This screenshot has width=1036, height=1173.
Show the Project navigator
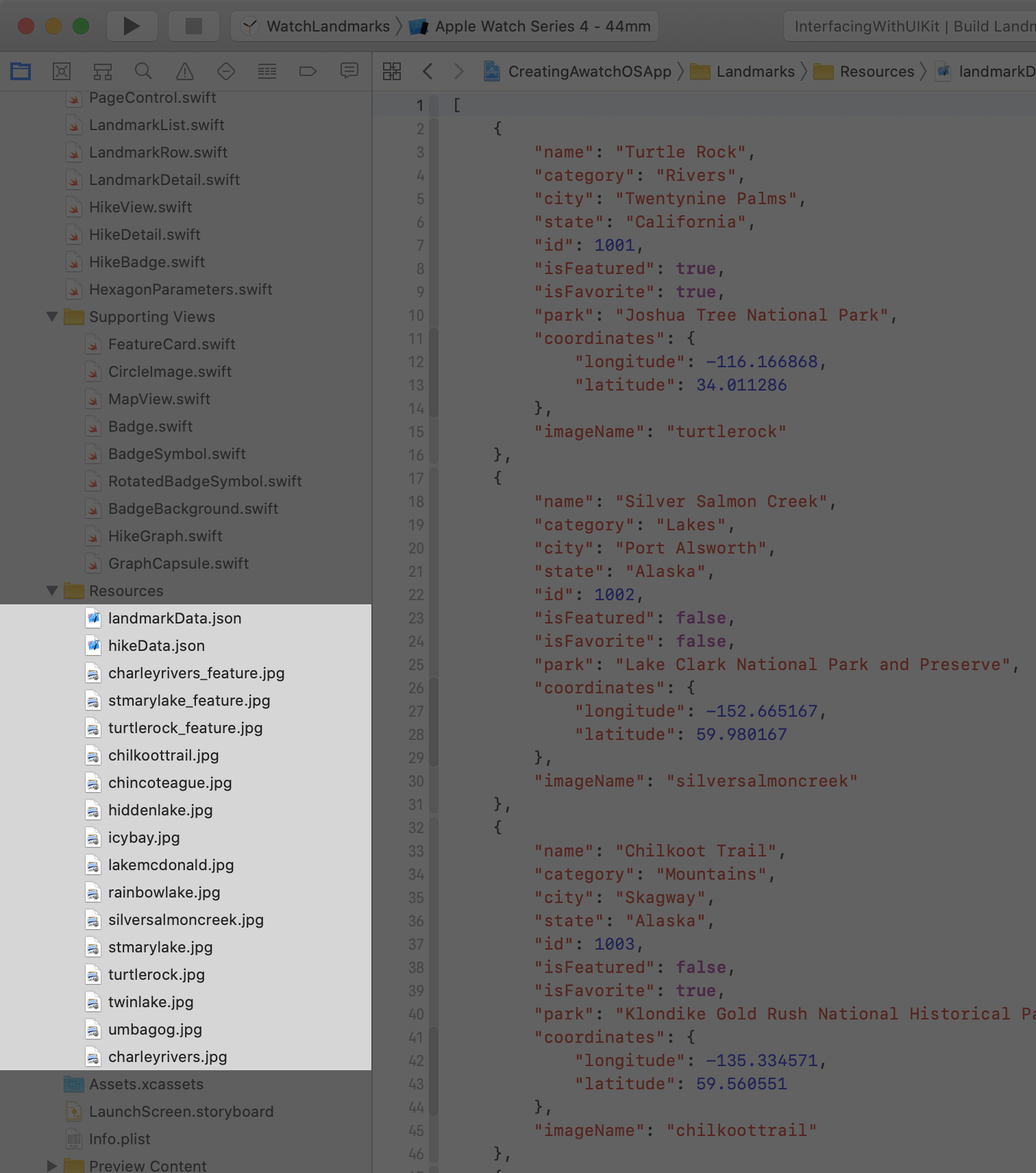pyautogui.click(x=21, y=71)
